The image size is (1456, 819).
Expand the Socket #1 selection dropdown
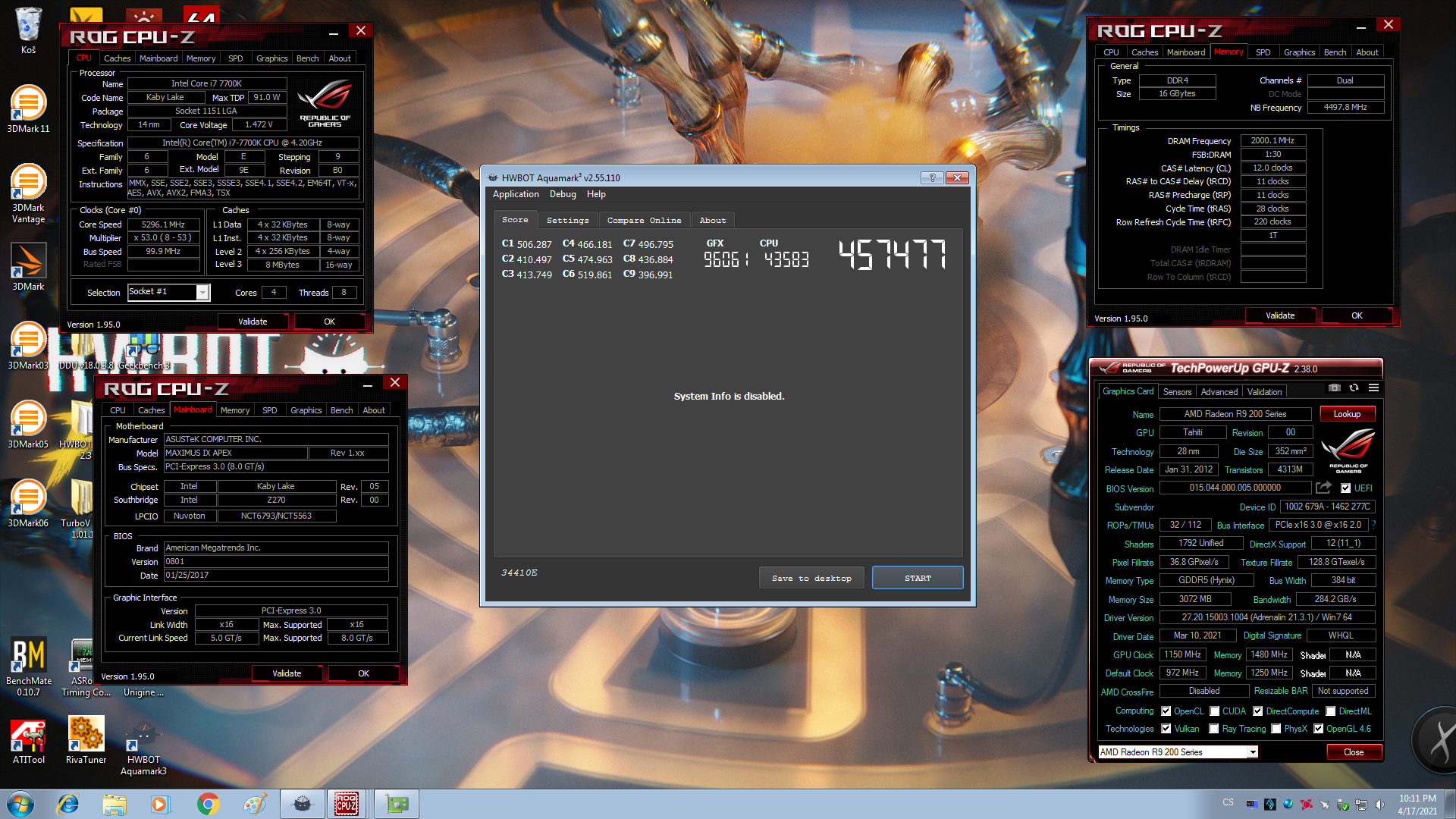tap(202, 293)
